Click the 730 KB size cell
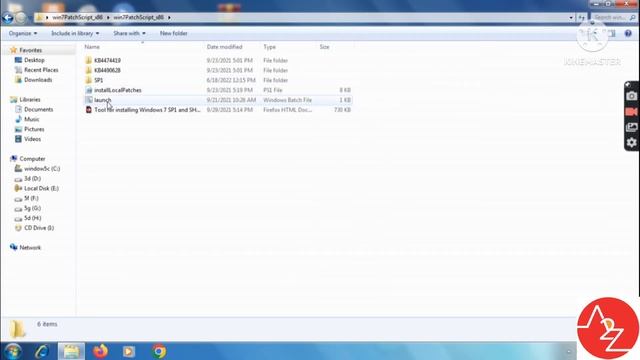The height and width of the screenshot is (360, 640). click(342, 110)
